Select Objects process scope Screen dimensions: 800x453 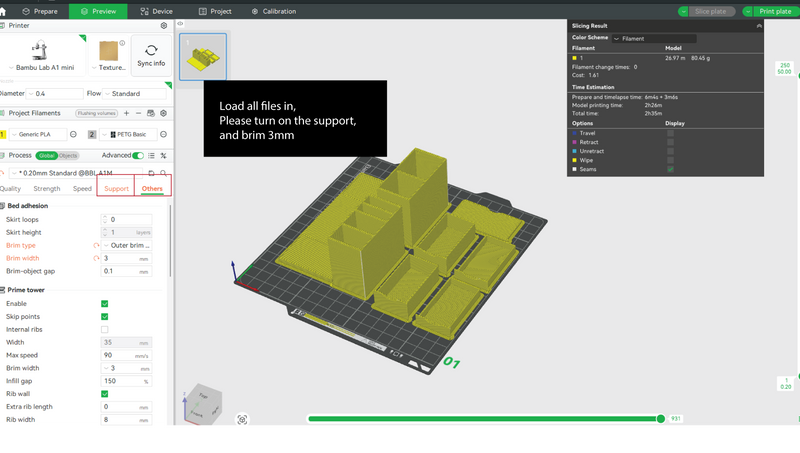68,156
